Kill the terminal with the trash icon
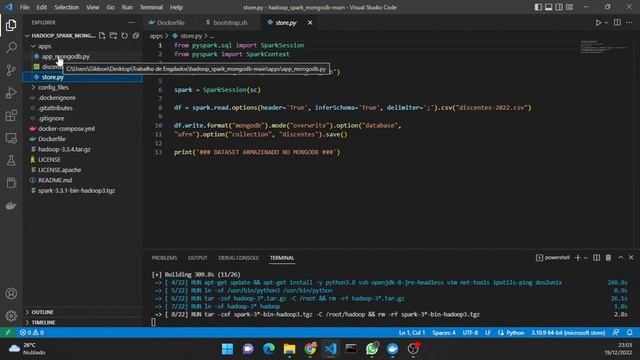640x360 pixels. coord(608,258)
